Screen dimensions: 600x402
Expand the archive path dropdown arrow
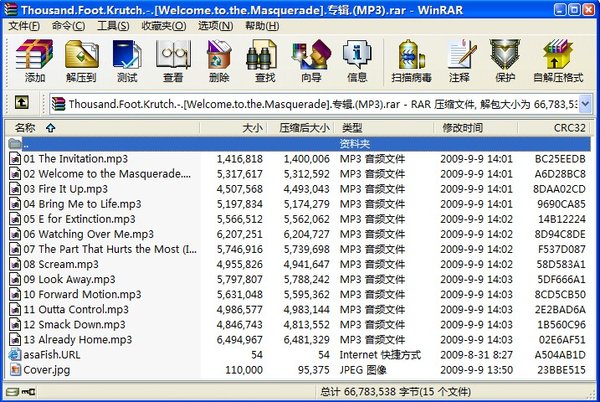(585, 104)
